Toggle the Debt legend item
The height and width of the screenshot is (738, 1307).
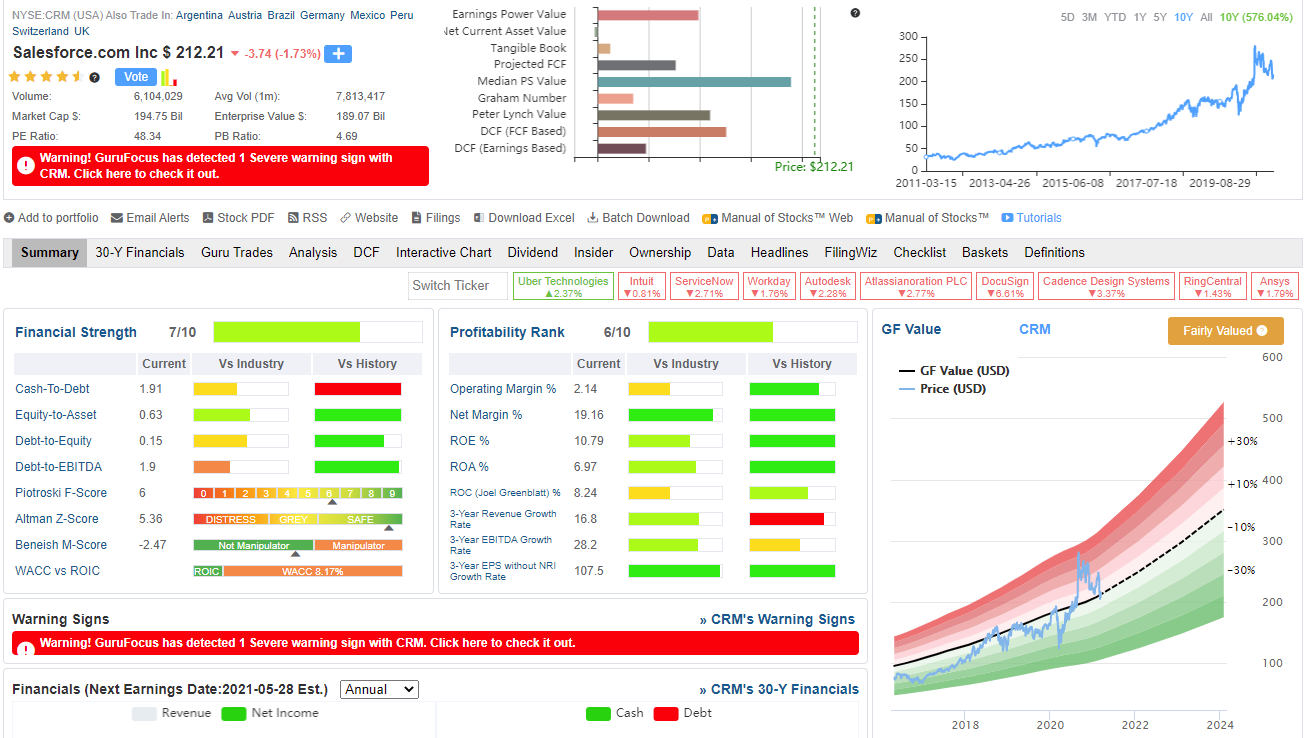click(x=681, y=713)
